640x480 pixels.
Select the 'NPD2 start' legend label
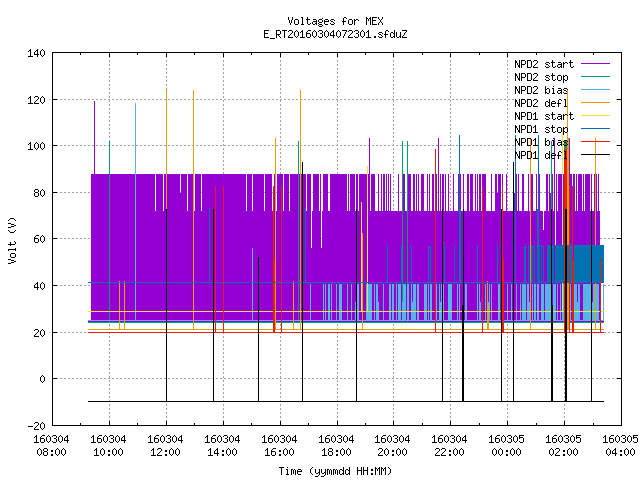(x=544, y=64)
